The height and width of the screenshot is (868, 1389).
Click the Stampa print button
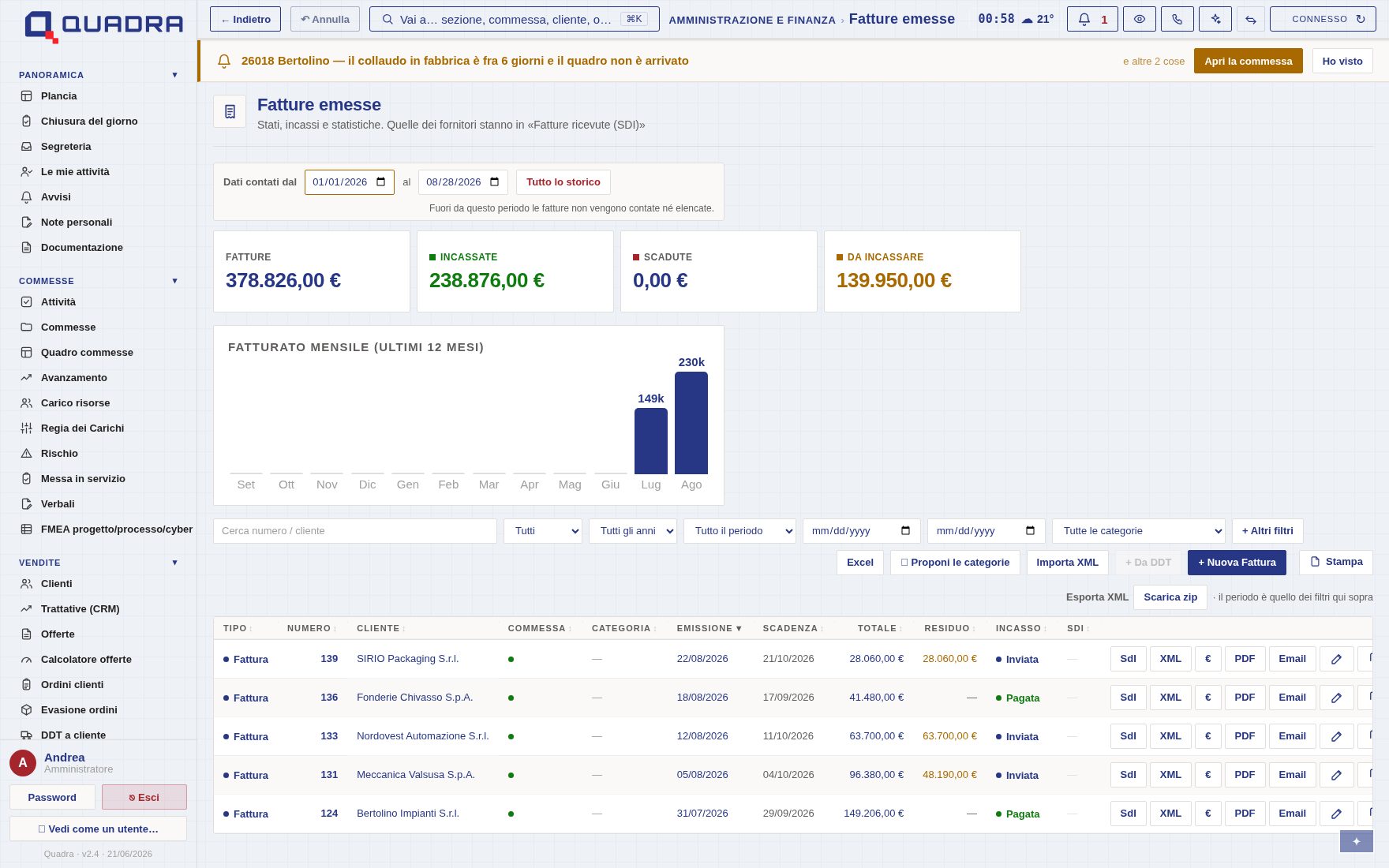pyautogui.click(x=1336, y=563)
